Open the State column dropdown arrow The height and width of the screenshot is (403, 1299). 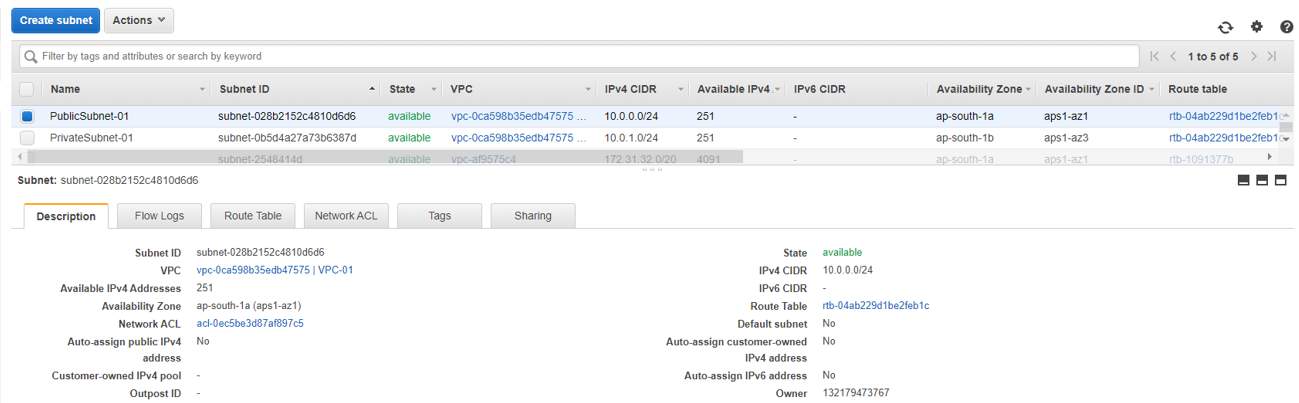click(x=433, y=90)
